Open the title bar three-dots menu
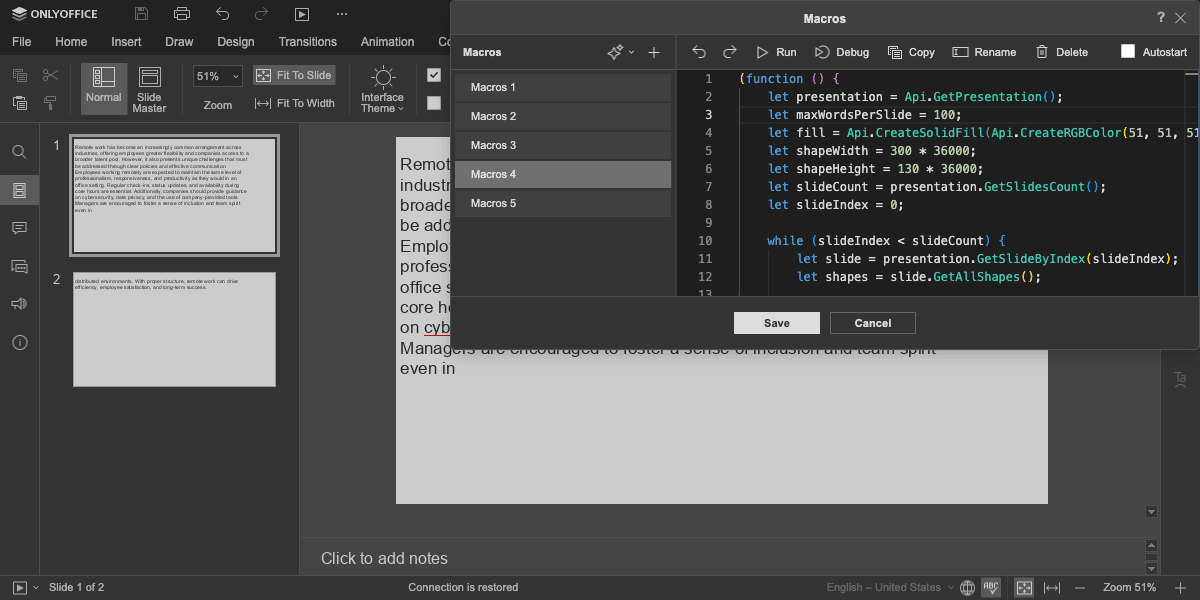The image size is (1200, 600). point(342,14)
